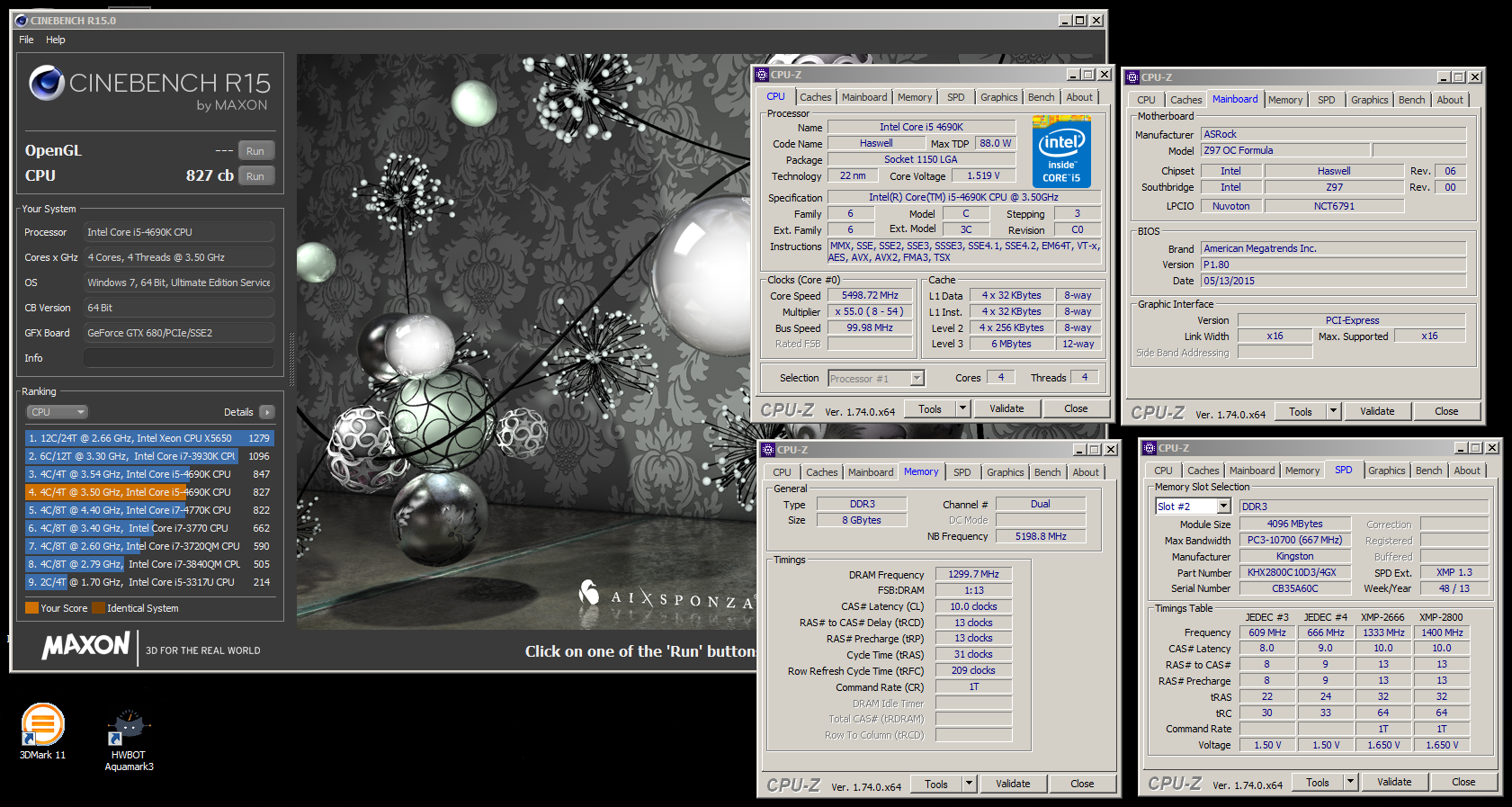Select ranking row 1 Xeon X5650
The height and width of the screenshot is (807, 1512).
149,438
